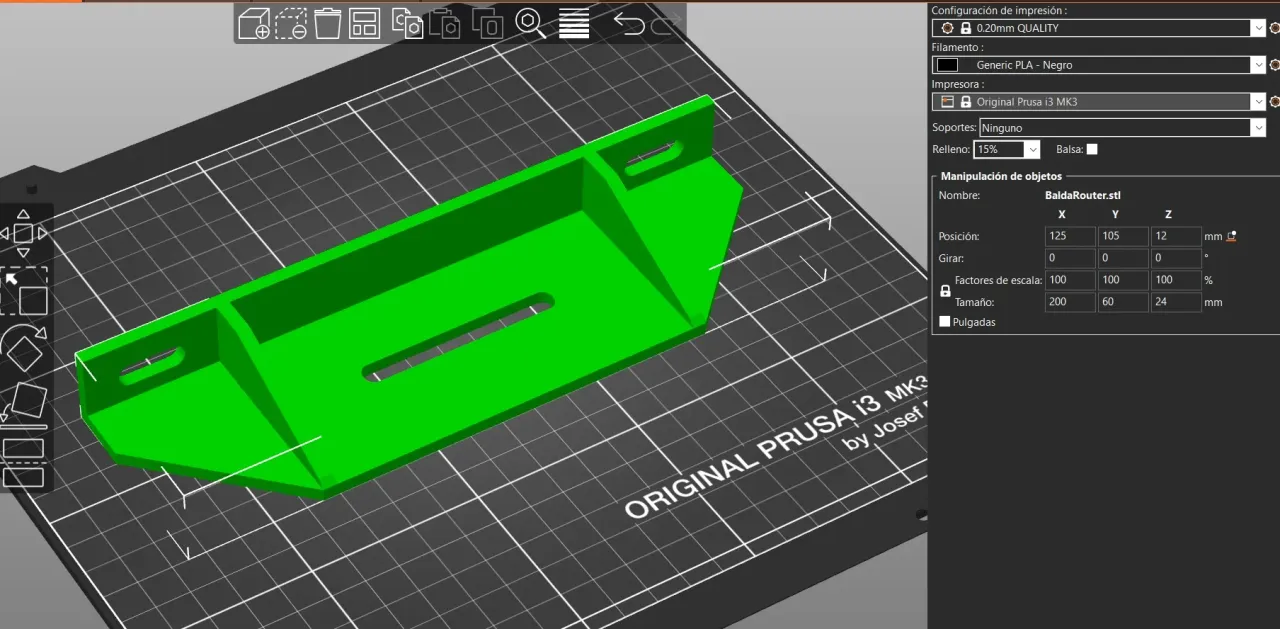Click the Posición Y field showing 105
Screen dimensions: 1280x629
(1123, 237)
